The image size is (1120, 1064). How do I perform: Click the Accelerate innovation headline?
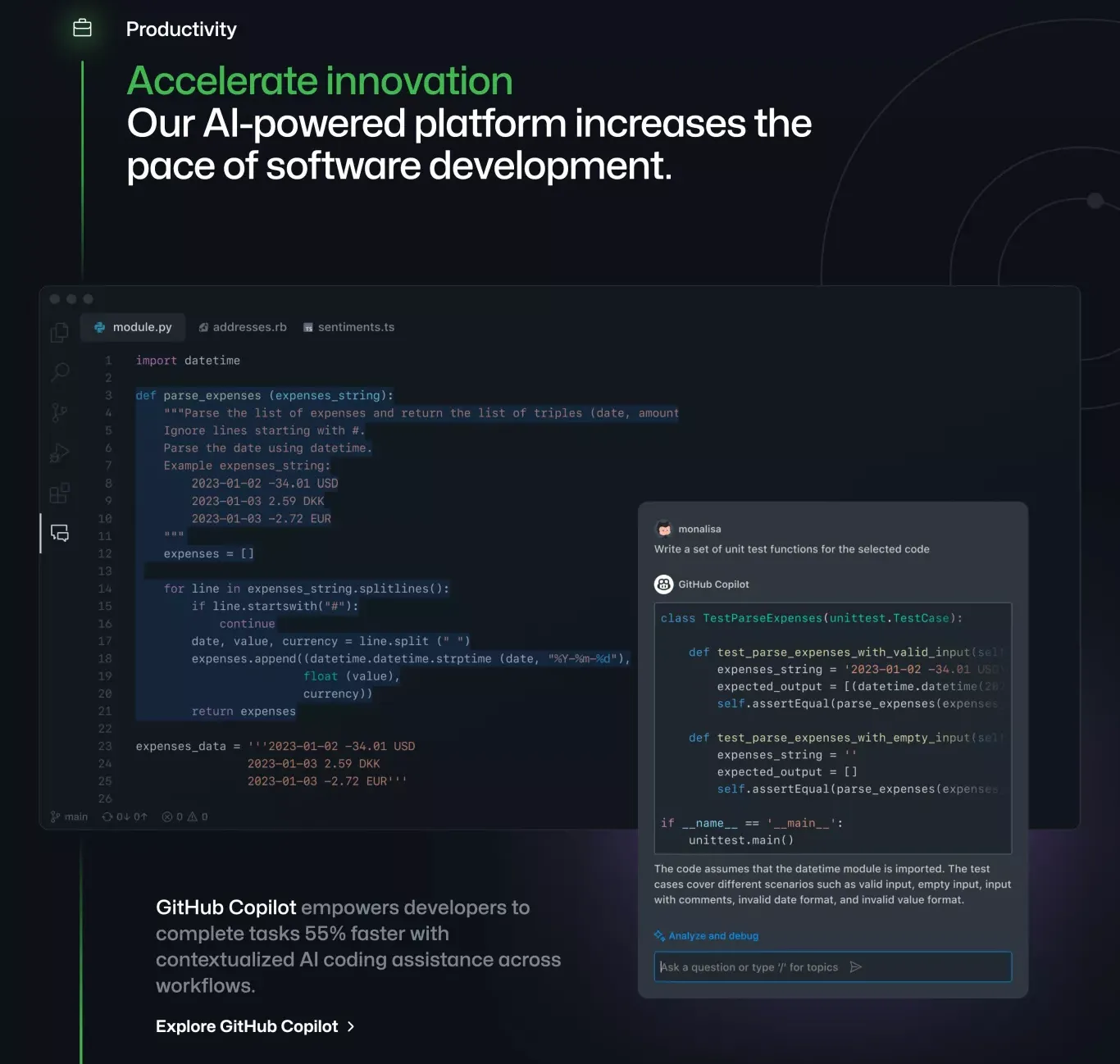(x=320, y=80)
